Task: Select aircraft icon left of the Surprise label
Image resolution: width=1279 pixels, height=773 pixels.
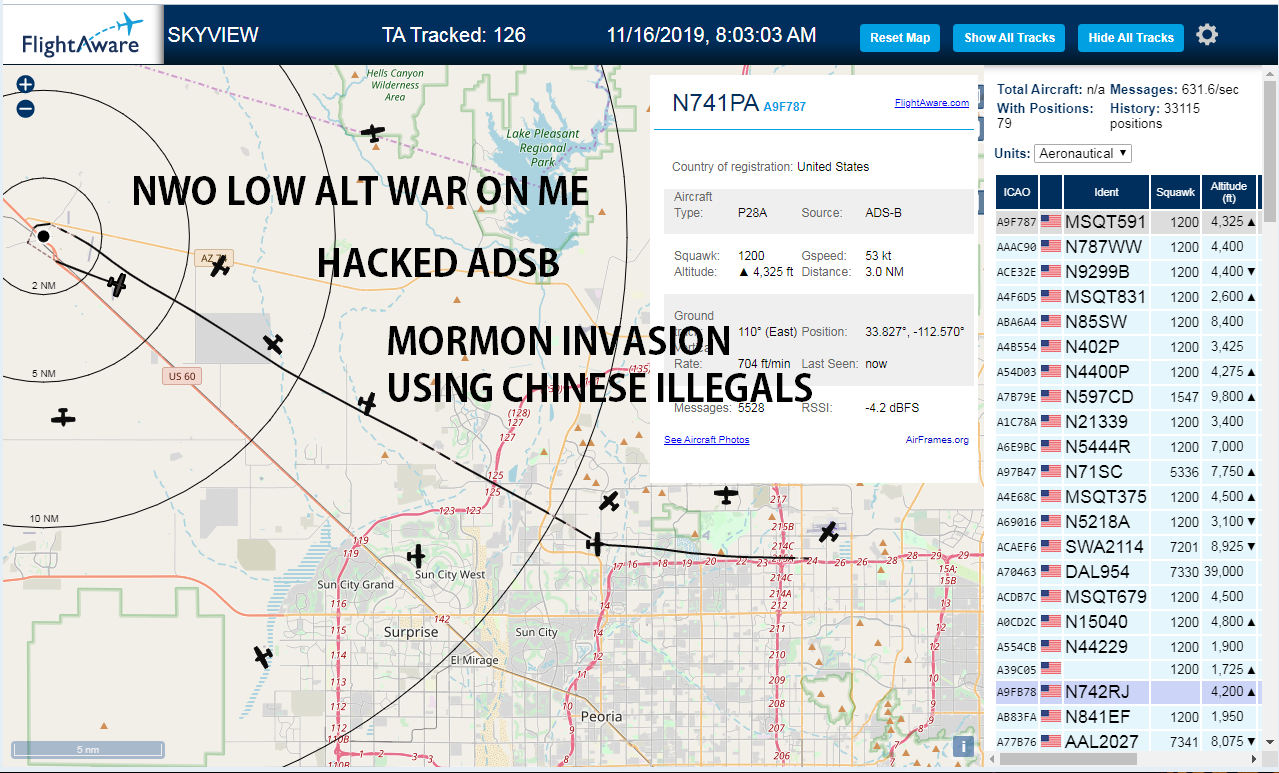Action: [x=263, y=657]
